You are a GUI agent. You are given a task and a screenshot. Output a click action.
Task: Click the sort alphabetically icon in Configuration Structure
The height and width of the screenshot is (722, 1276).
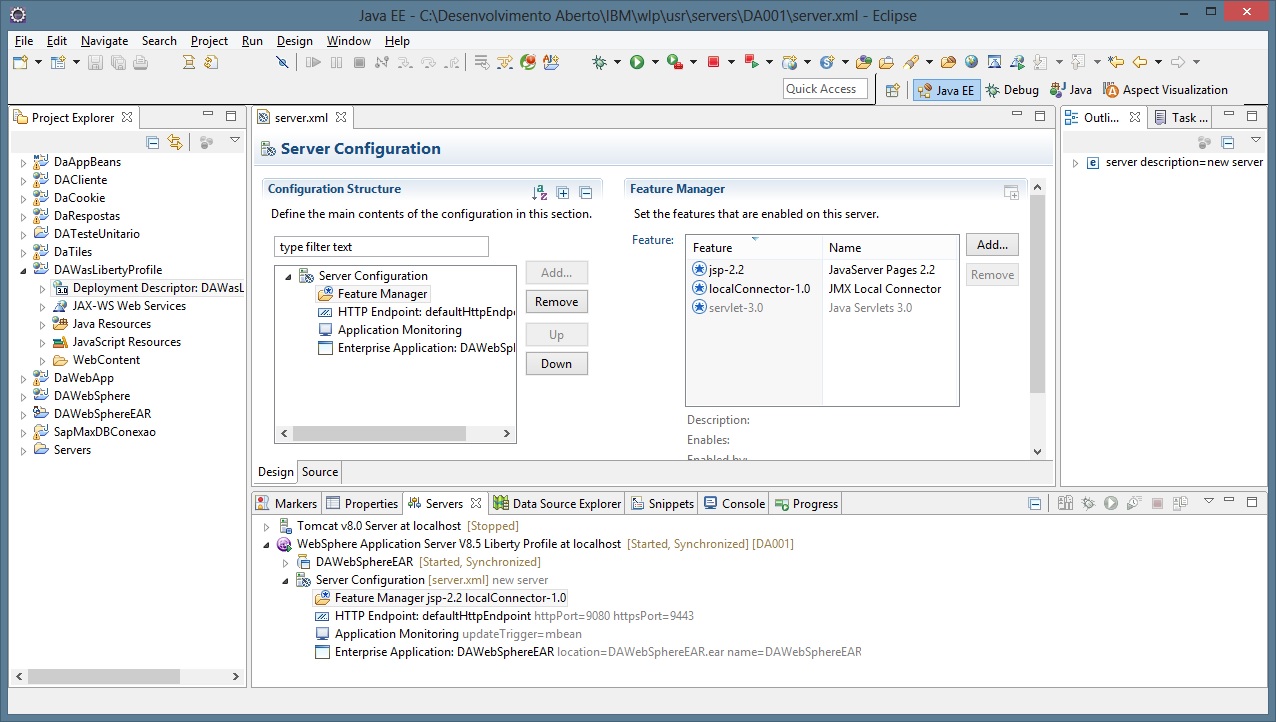point(540,193)
